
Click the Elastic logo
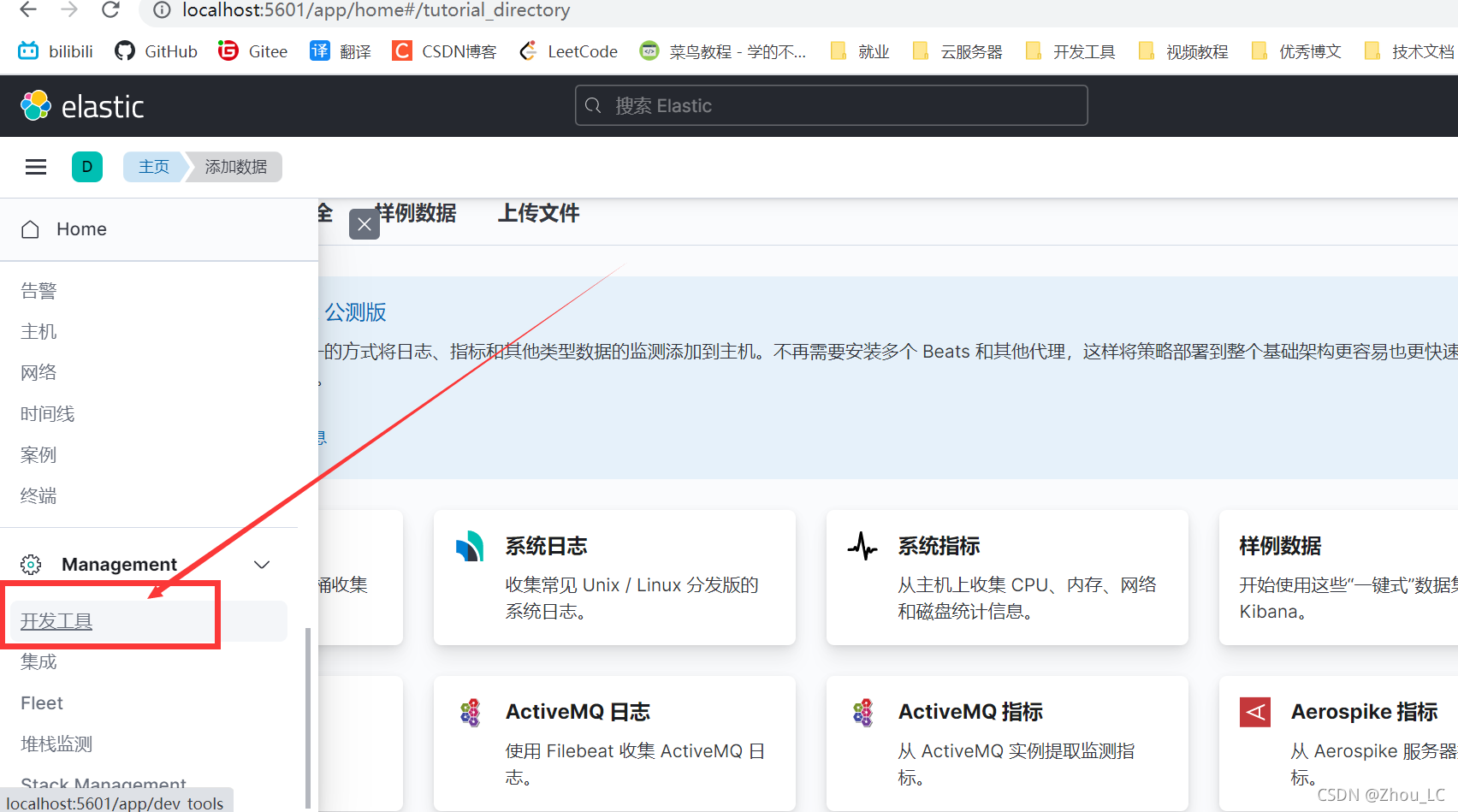tap(82, 106)
